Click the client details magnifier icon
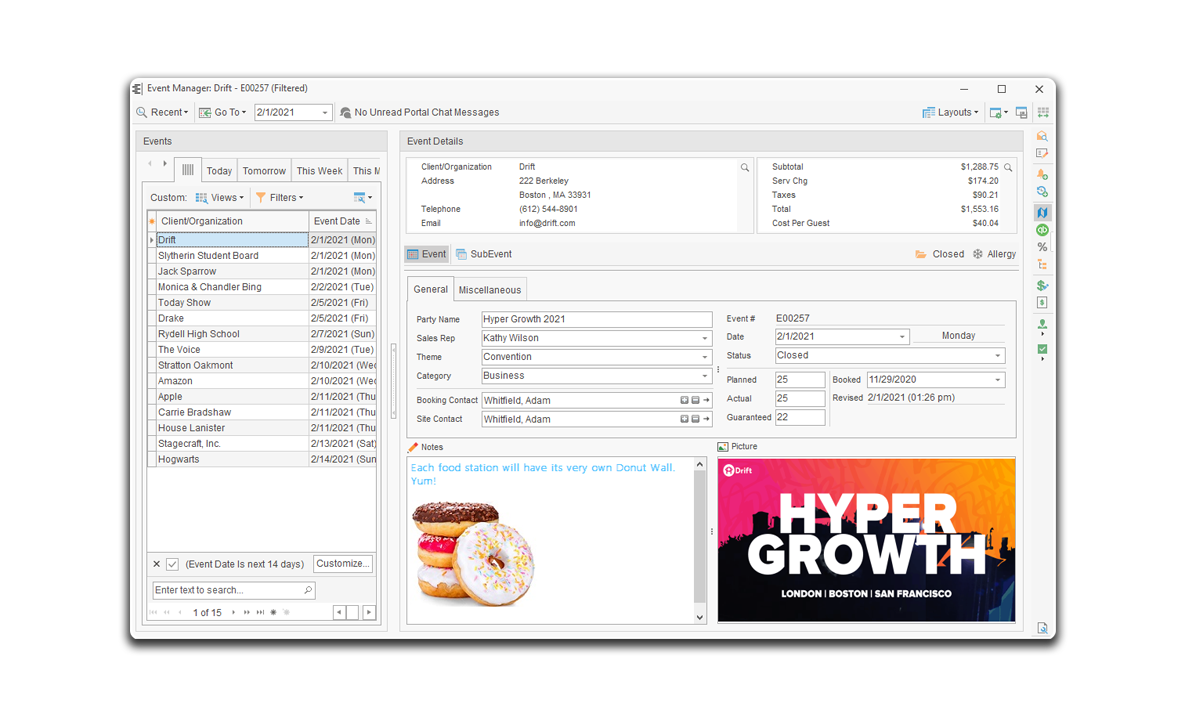The width and height of the screenshot is (1186, 717). coord(745,168)
